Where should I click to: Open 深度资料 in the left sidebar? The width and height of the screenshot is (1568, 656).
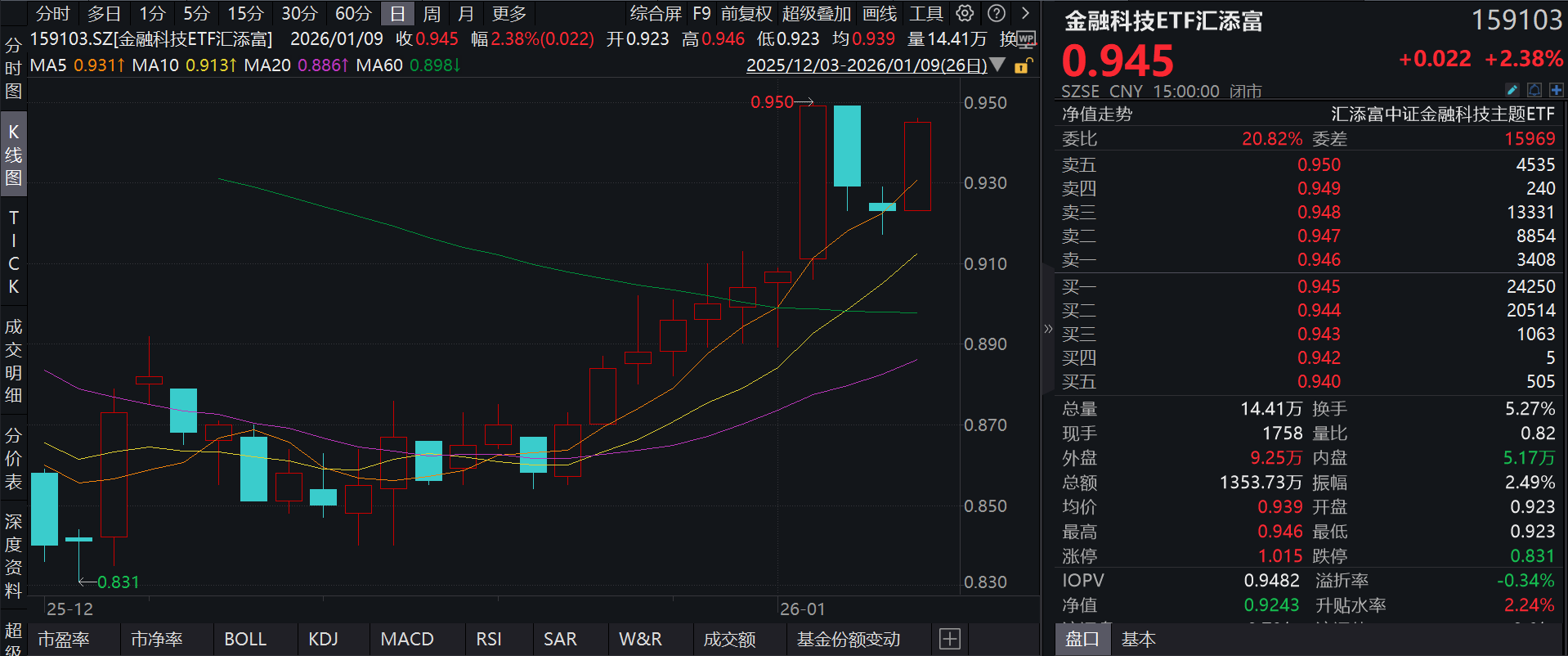pos(13,556)
